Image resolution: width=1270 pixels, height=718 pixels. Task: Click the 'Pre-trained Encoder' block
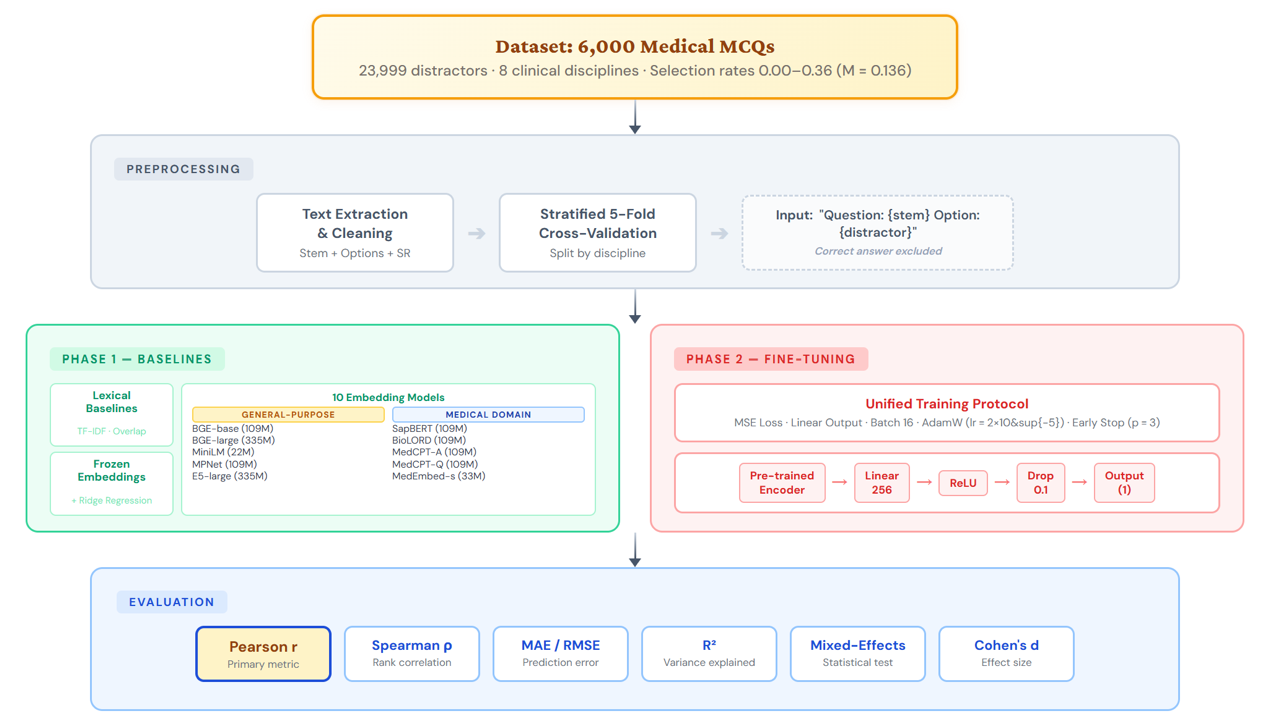pyautogui.click(x=782, y=483)
